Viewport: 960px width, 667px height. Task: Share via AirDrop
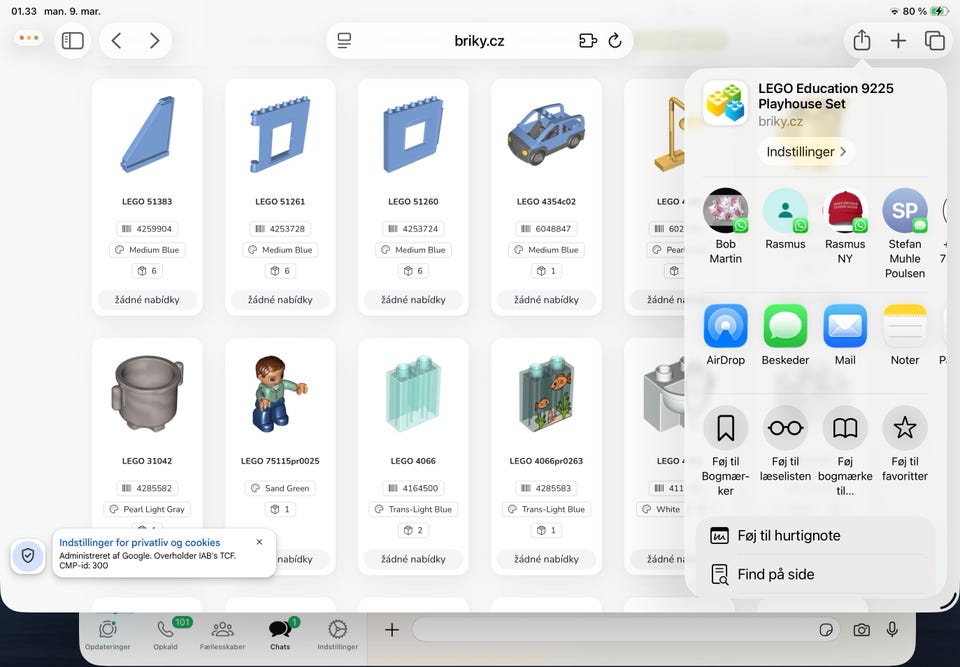point(726,334)
